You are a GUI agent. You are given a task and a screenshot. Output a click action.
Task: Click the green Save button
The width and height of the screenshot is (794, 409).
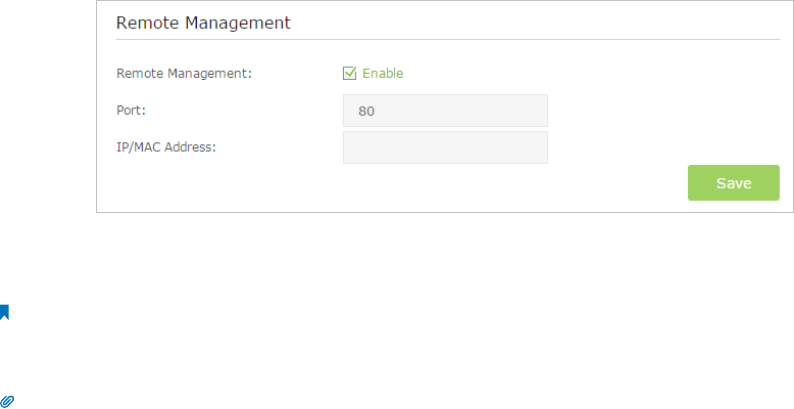733,183
